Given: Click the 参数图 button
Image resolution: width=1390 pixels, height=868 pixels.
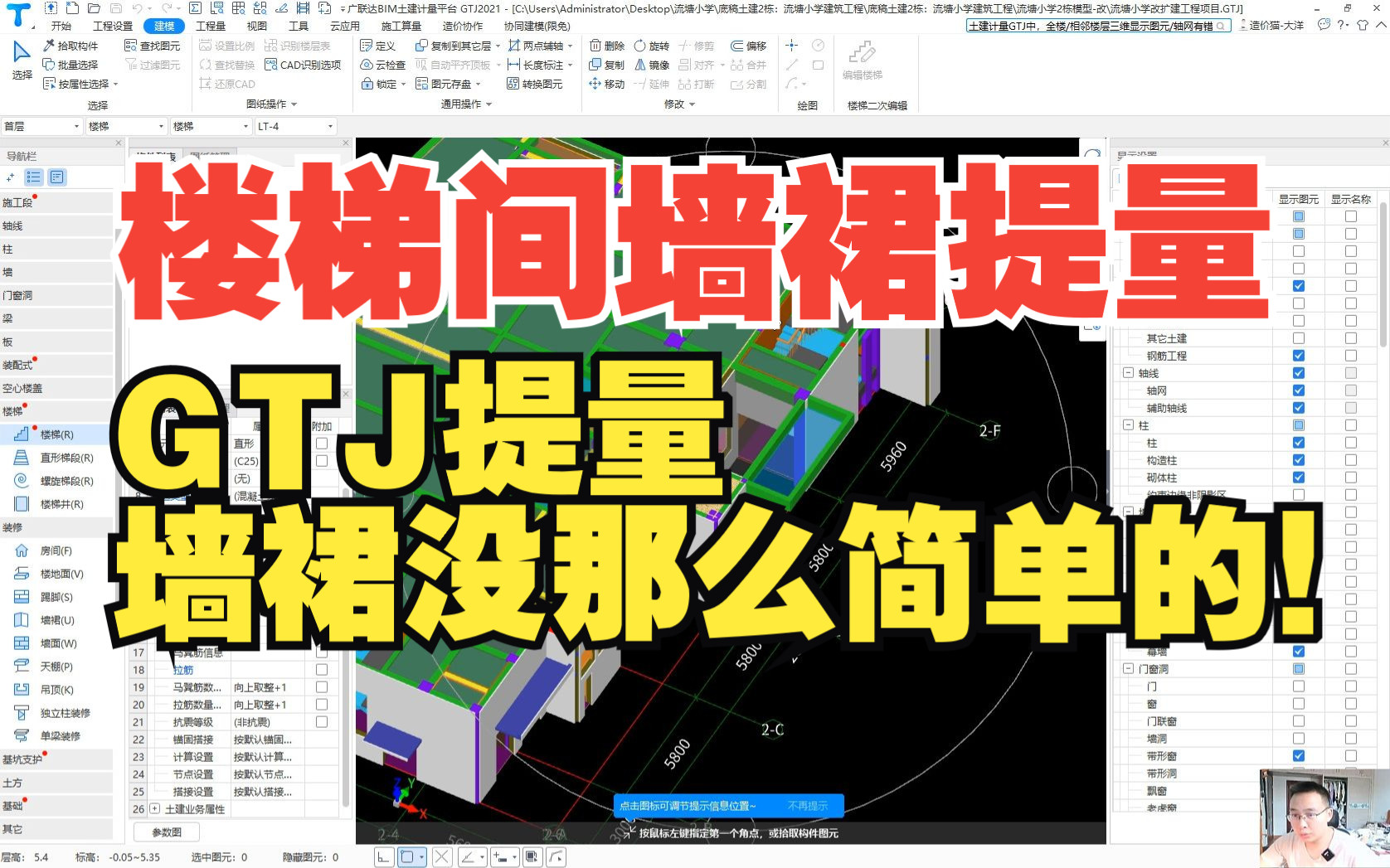Looking at the screenshot, I should (167, 832).
